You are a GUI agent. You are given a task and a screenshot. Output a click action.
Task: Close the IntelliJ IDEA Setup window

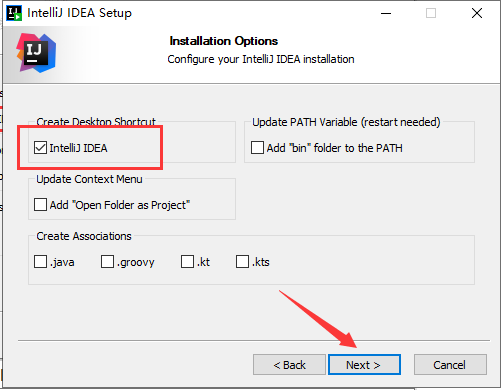(477, 13)
